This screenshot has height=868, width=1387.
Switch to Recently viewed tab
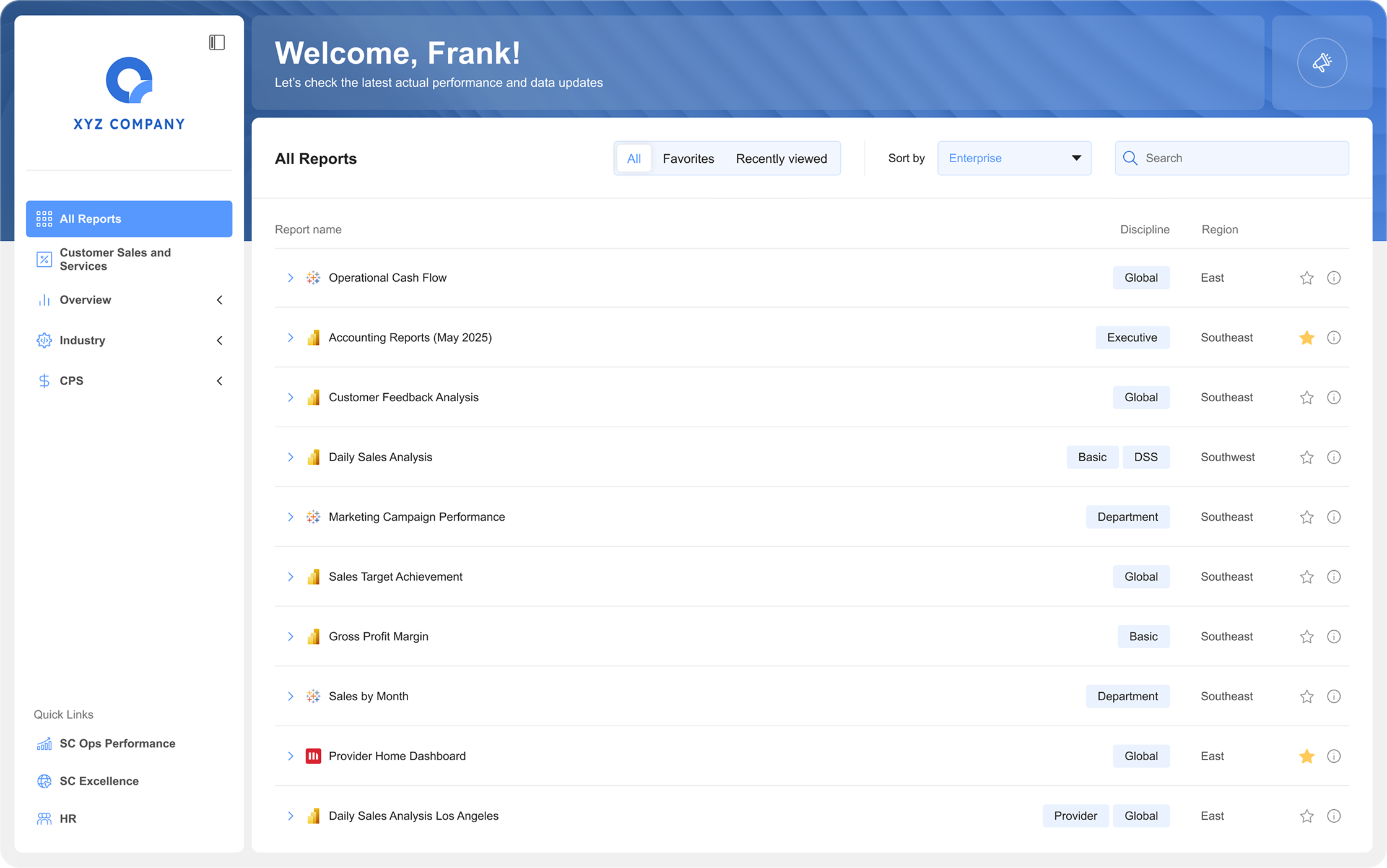tap(781, 158)
